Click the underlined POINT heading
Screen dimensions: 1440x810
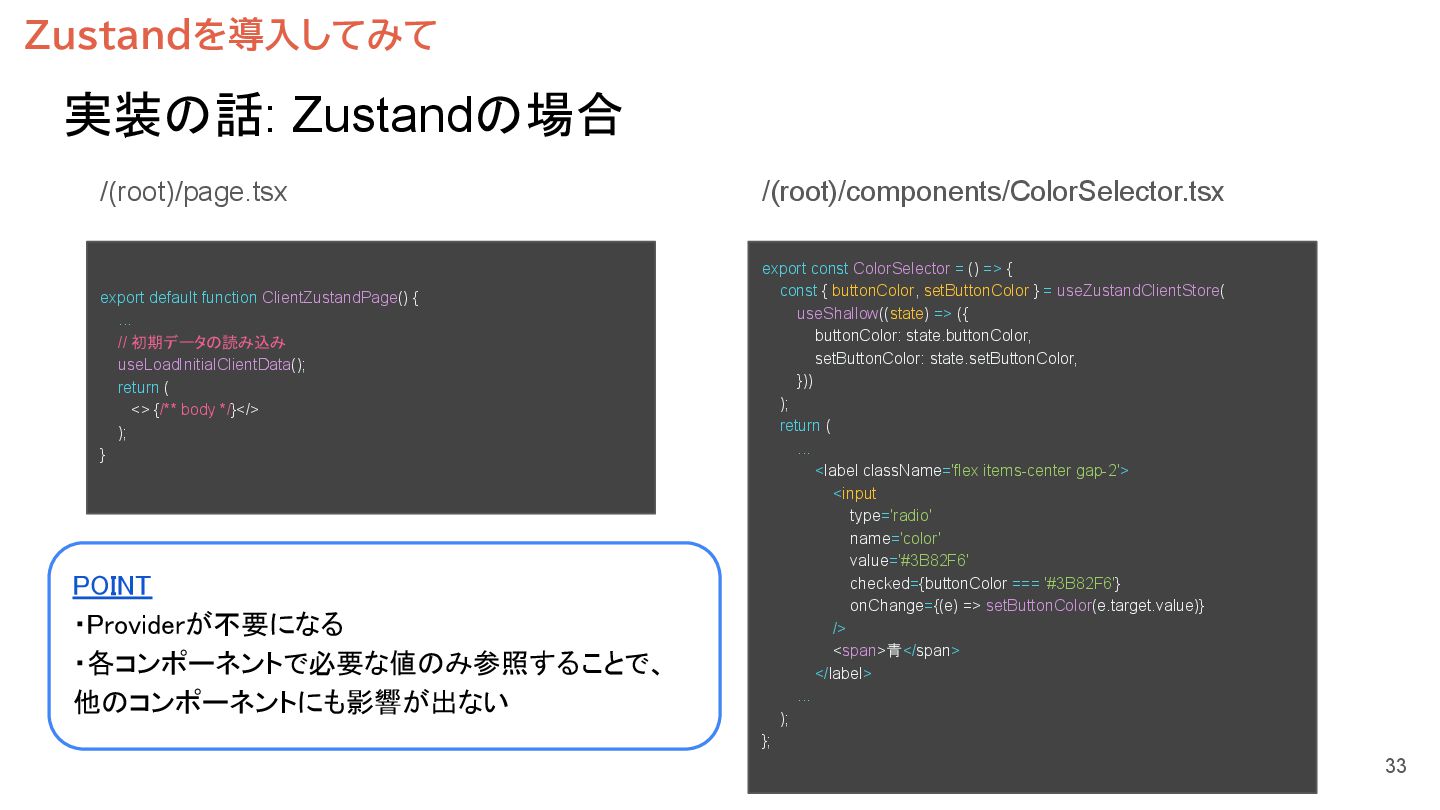(112, 586)
